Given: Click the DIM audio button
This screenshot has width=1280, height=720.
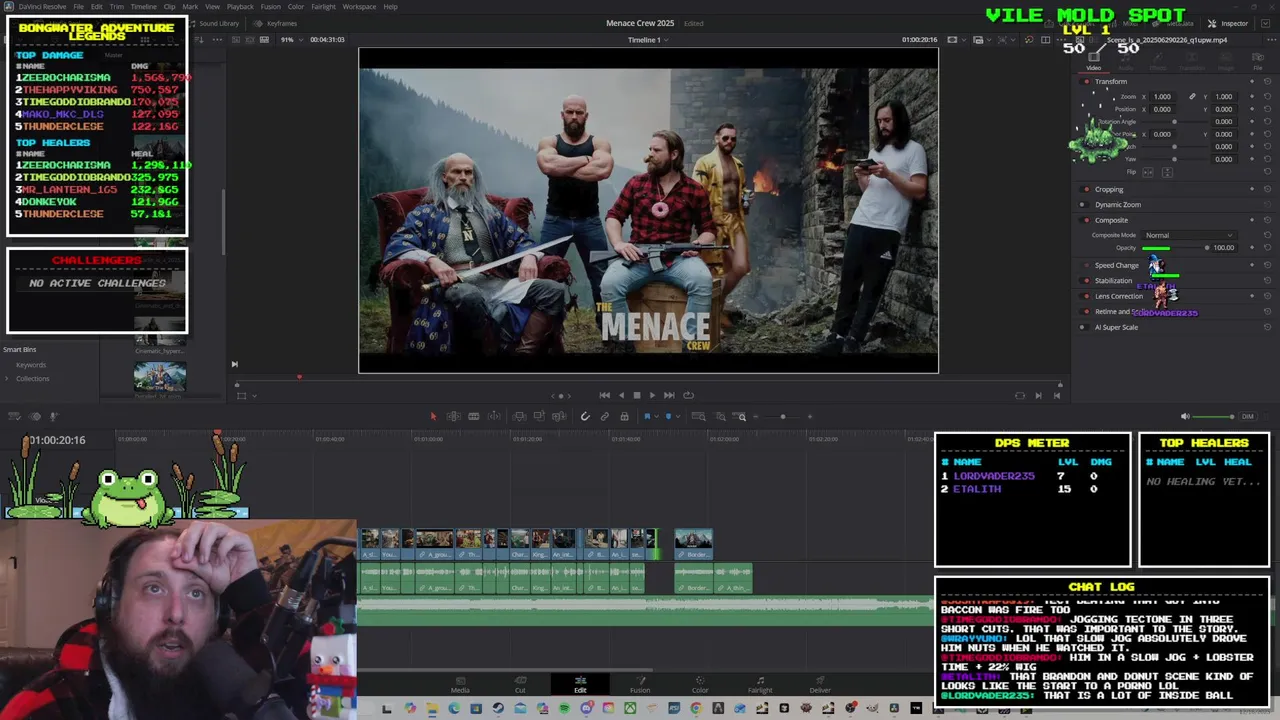Looking at the screenshot, I should click(x=1247, y=416).
